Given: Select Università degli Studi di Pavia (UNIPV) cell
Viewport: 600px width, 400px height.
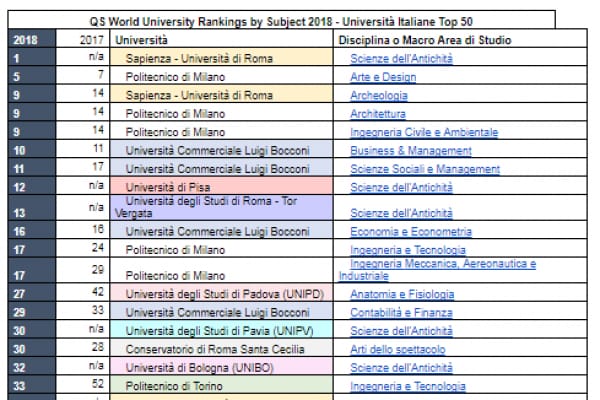Looking at the screenshot, I should coord(221,329).
